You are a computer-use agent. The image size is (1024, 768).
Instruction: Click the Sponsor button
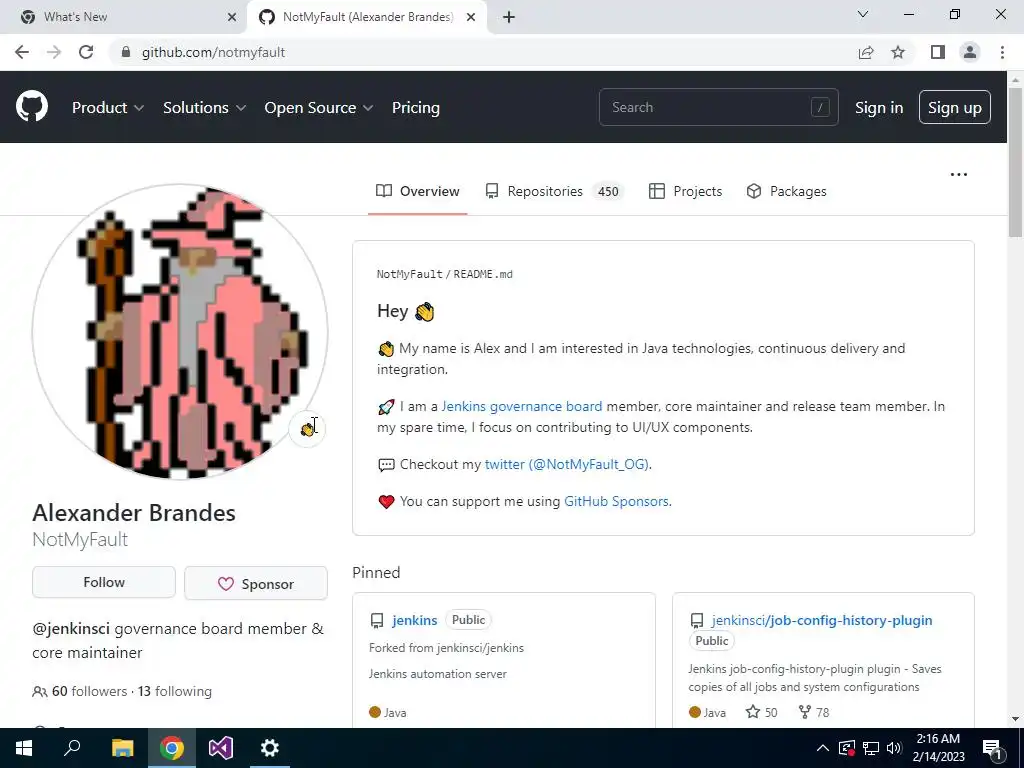click(256, 583)
